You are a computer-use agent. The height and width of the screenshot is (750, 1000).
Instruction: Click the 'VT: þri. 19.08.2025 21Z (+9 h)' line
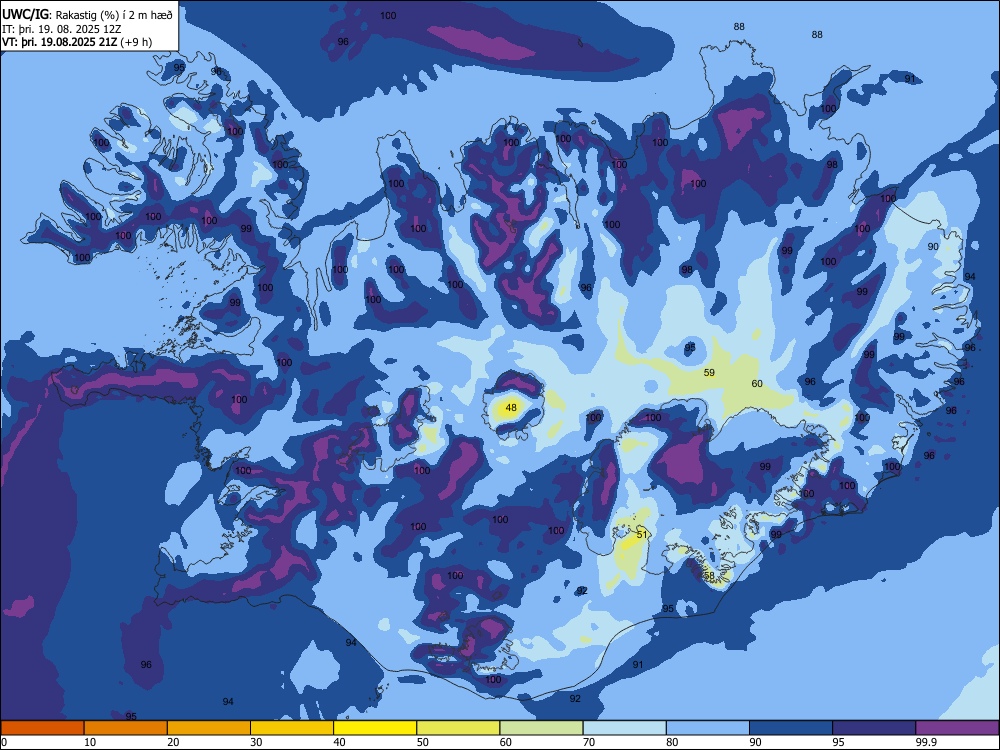pos(77,42)
